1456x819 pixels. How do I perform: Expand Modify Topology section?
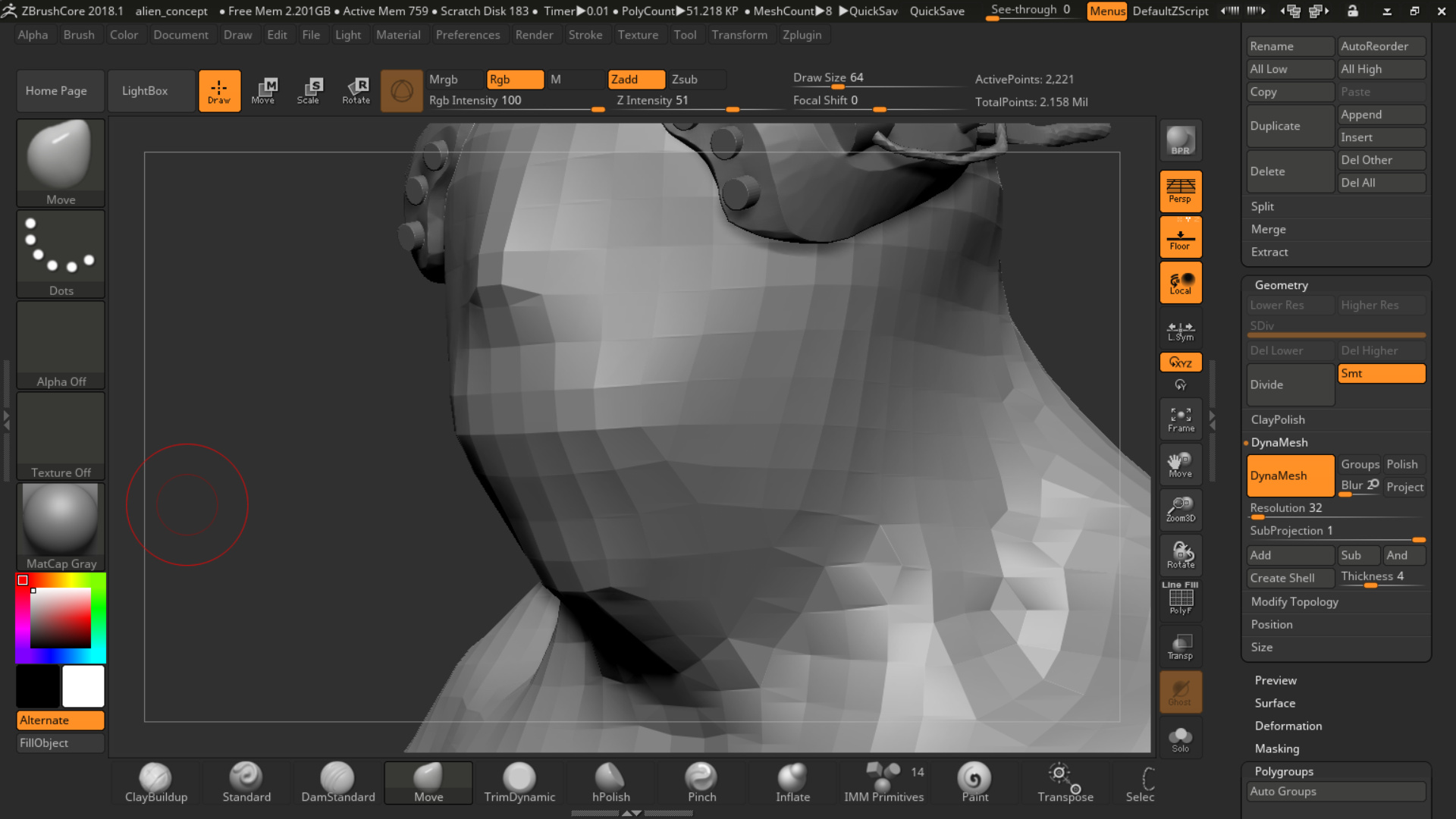[1294, 601]
